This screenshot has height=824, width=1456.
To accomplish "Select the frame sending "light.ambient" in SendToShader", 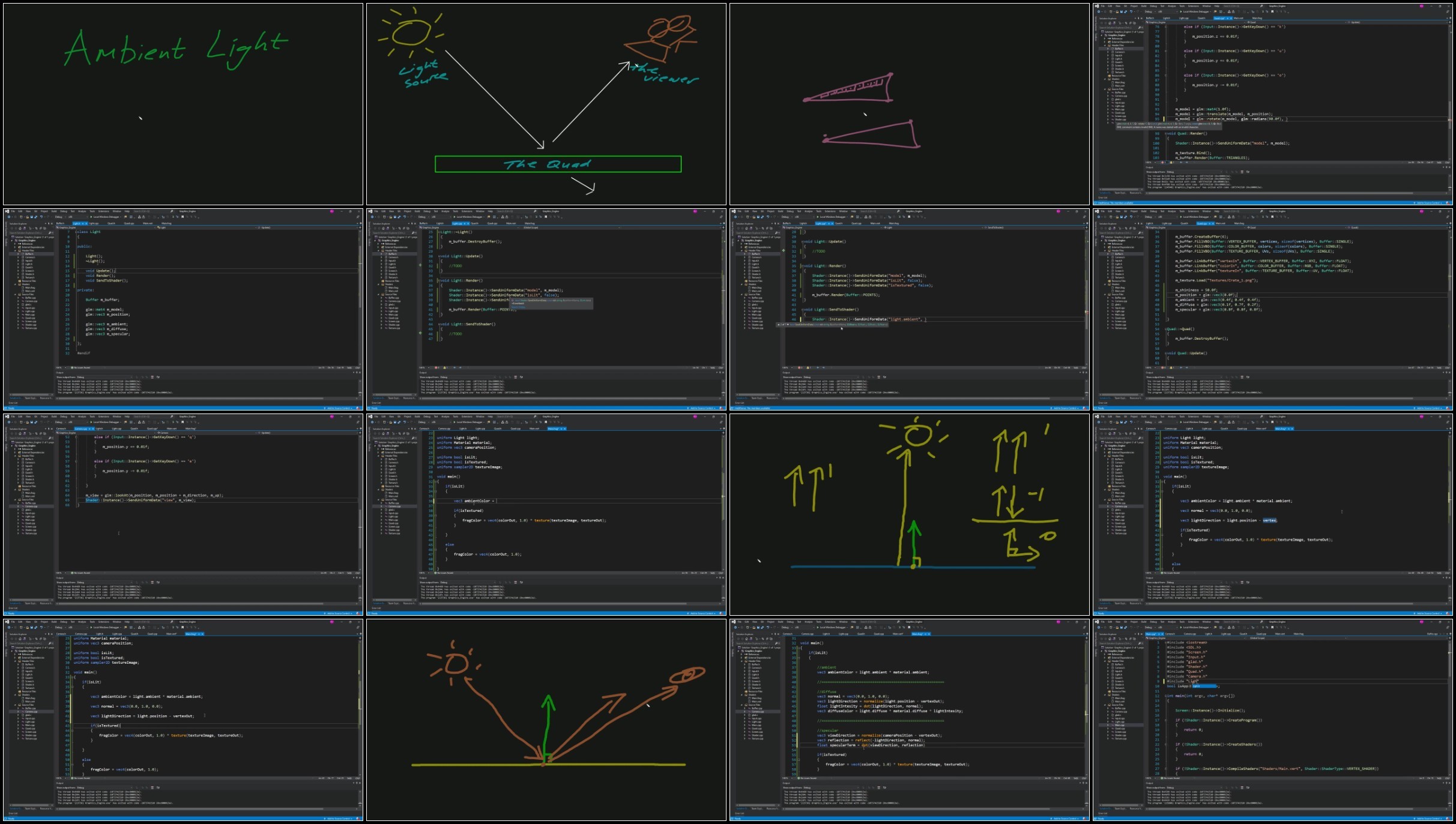I will point(910,310).
